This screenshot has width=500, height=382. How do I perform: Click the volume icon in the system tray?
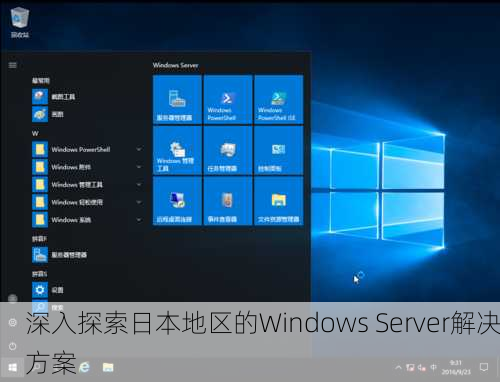(x=422, y=367)
